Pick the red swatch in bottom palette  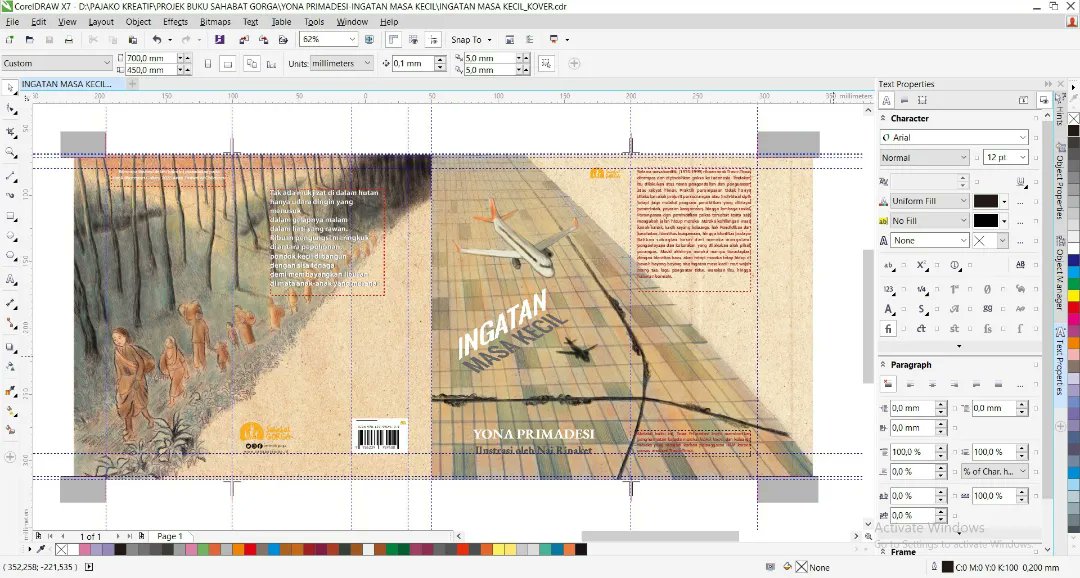click(x=250, y=549)
